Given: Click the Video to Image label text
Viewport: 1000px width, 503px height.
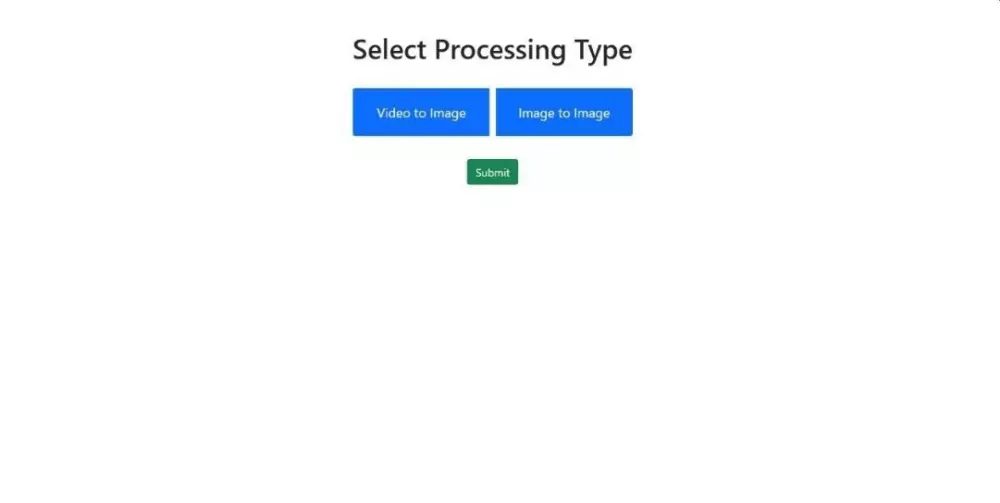Looking at the screenshot, I should (421, 113).
